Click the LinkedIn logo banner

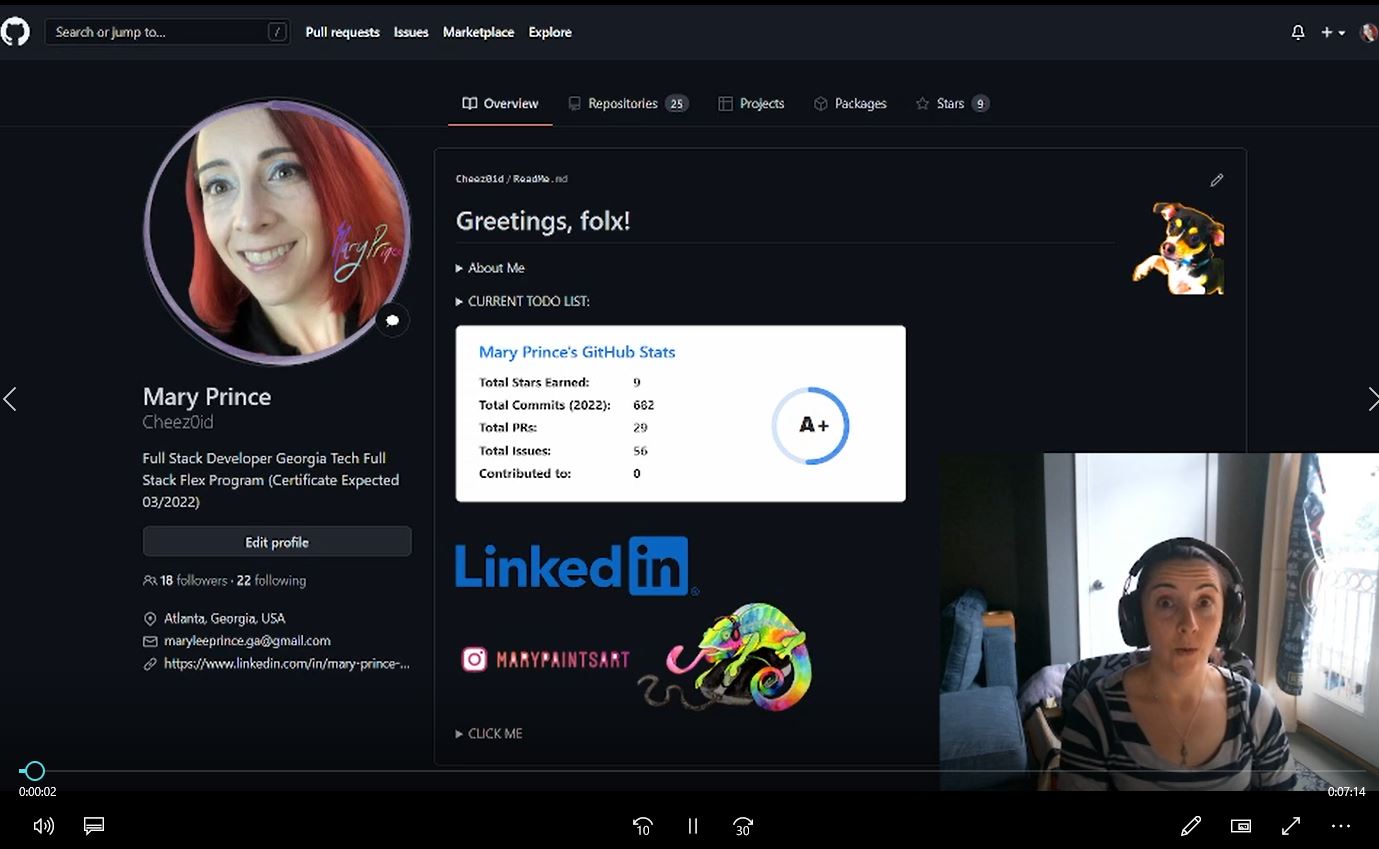pos(576,566)
